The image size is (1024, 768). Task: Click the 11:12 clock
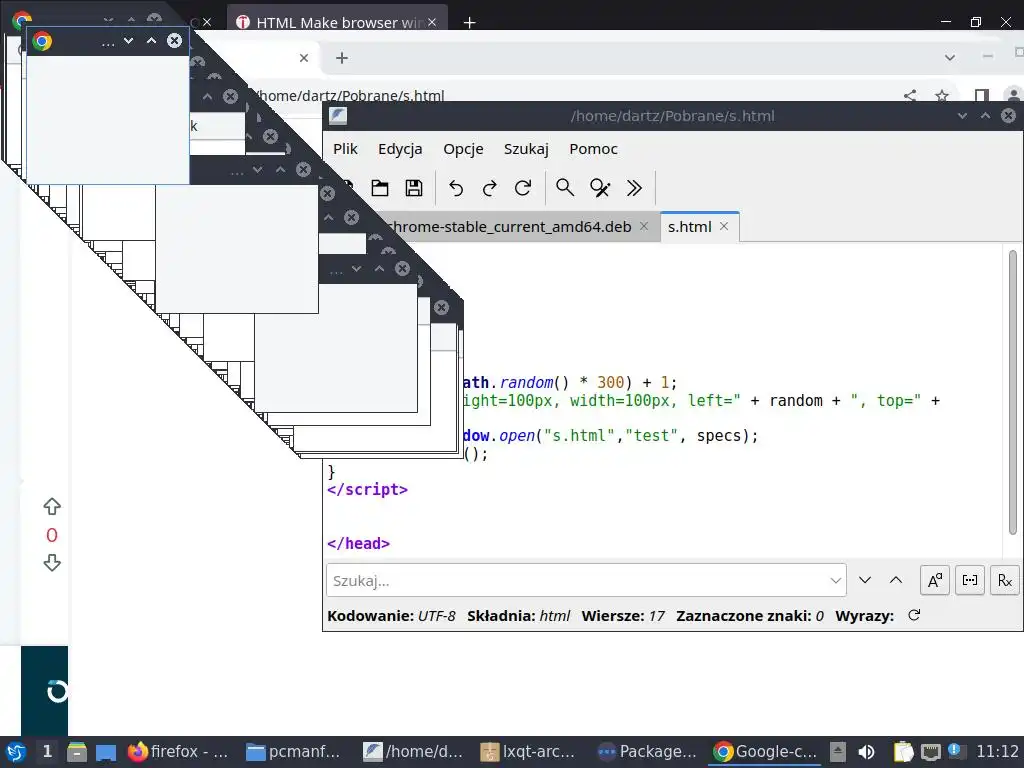997,752
